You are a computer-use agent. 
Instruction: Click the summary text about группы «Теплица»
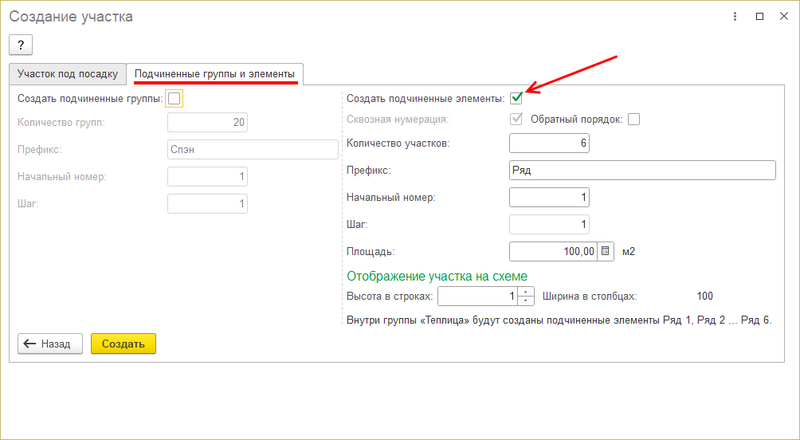pyautogui.click(x=559, y=321)
